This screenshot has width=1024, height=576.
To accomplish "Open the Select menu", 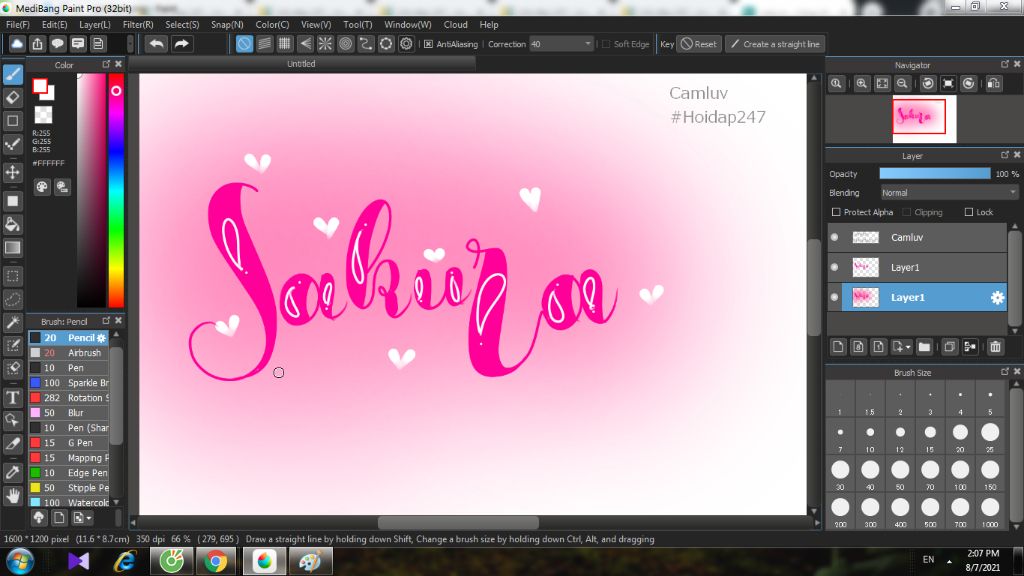I will [182, 24].
